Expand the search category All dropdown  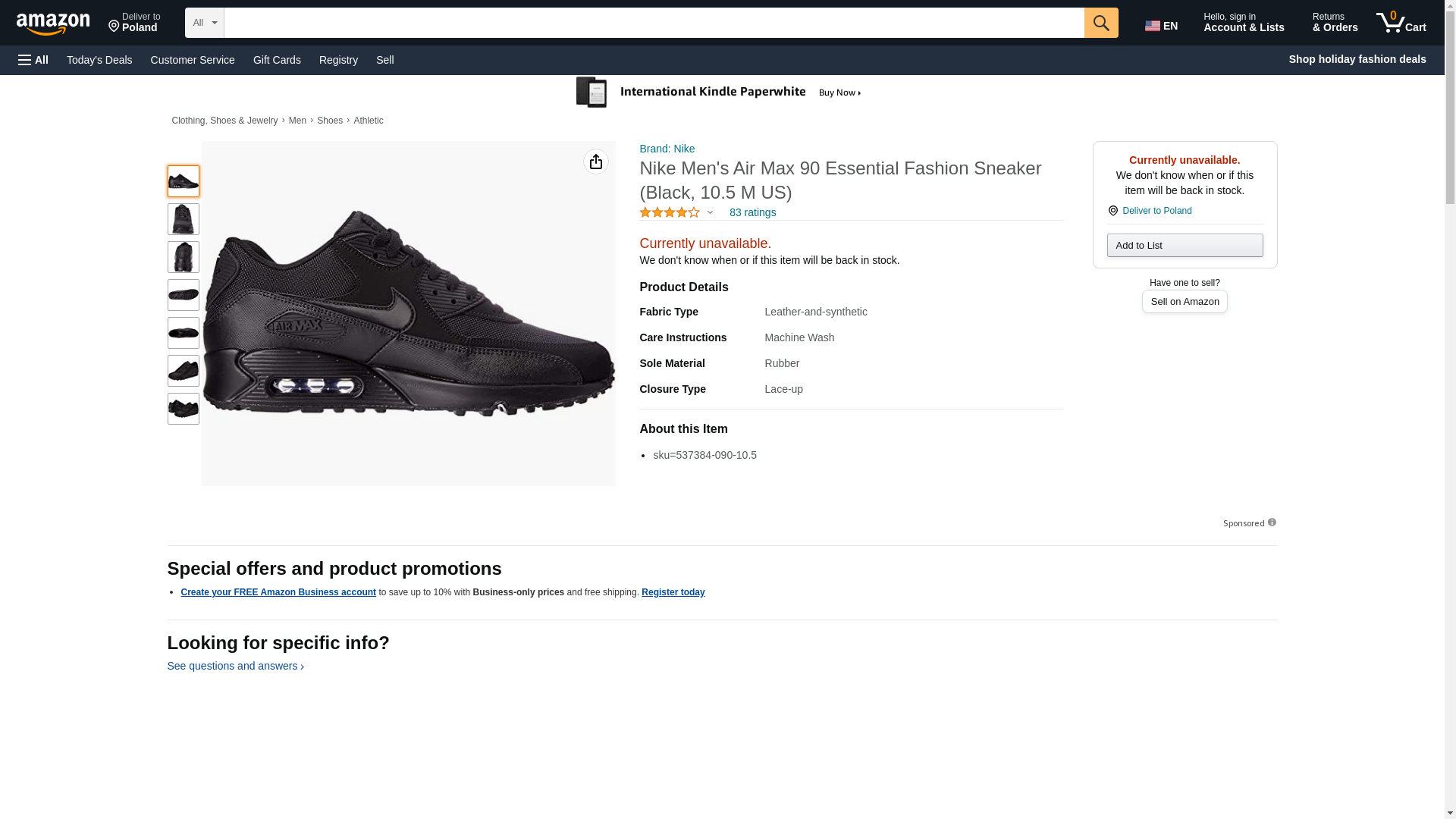[x=204, y=23]
